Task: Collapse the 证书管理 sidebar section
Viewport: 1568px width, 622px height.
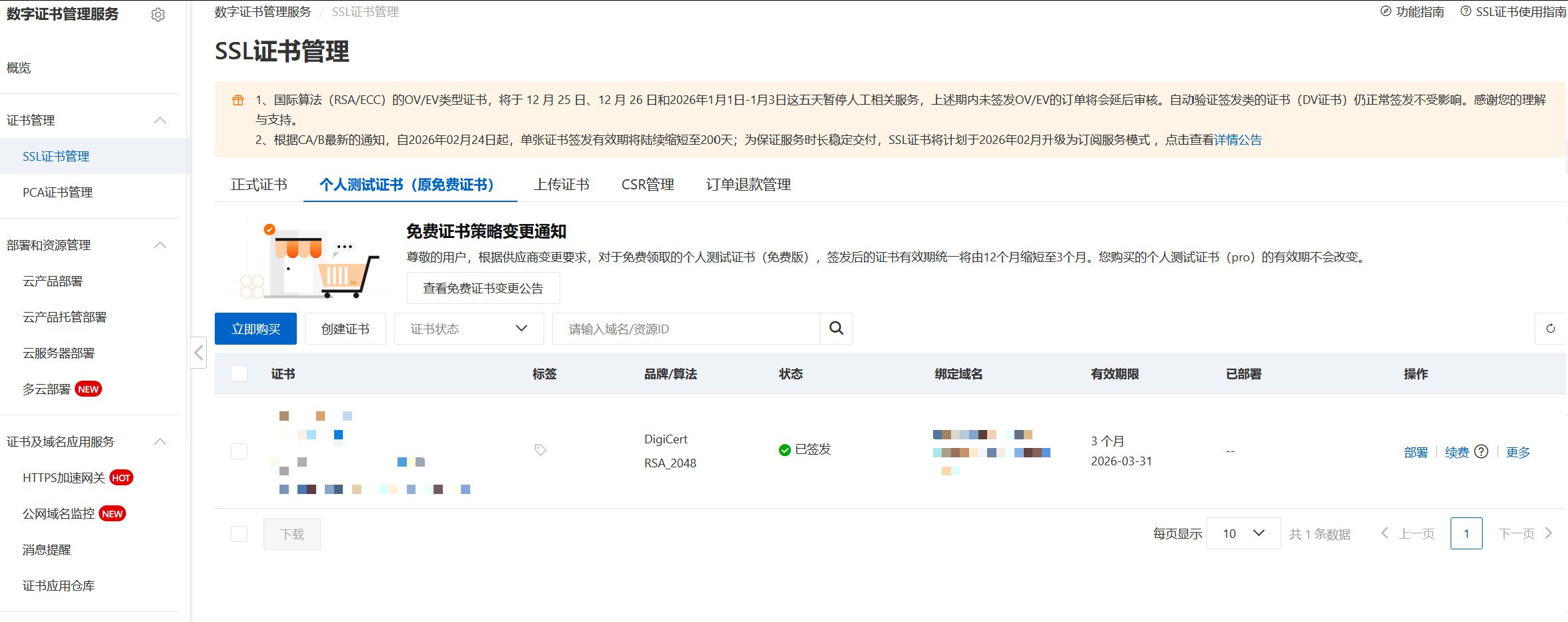Action: pos(160,120)
